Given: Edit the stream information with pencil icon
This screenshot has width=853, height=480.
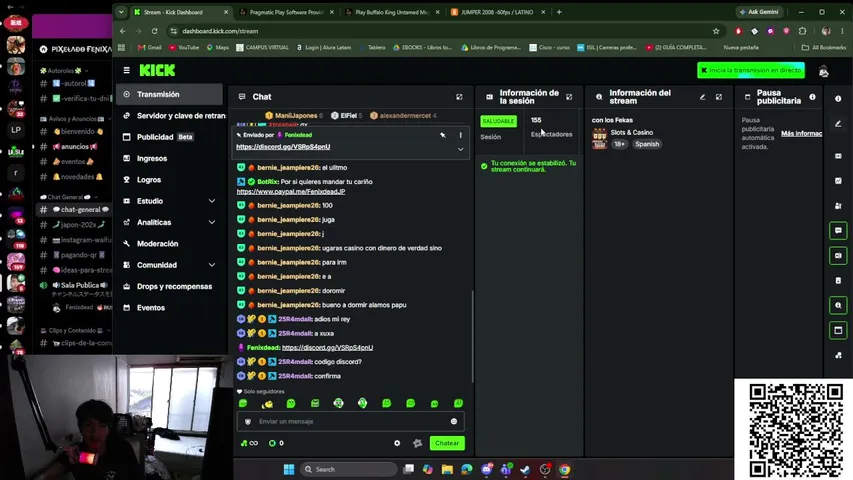Looking at the screenshot, I should click(702, 97).
